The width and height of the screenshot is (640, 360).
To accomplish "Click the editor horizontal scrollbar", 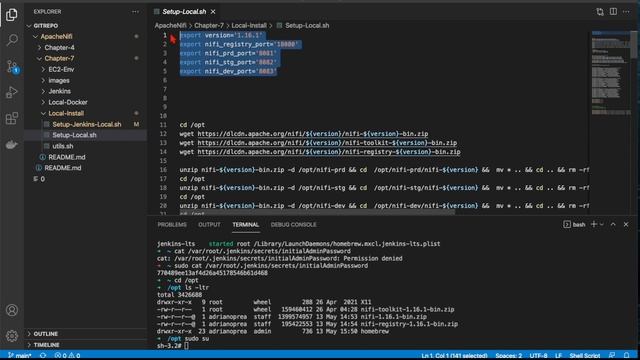I will click(317, 212).
